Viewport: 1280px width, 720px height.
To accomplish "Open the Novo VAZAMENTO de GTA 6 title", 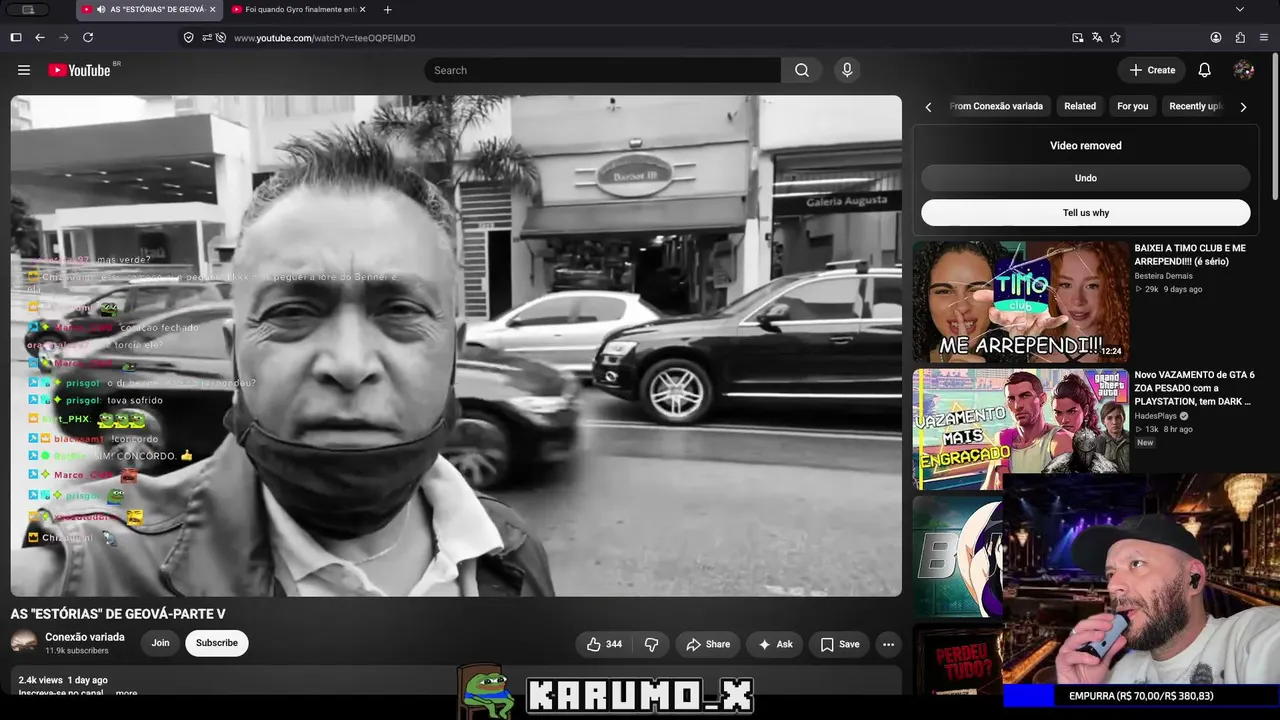I will pyautogui.click(x=1195, y=388).
